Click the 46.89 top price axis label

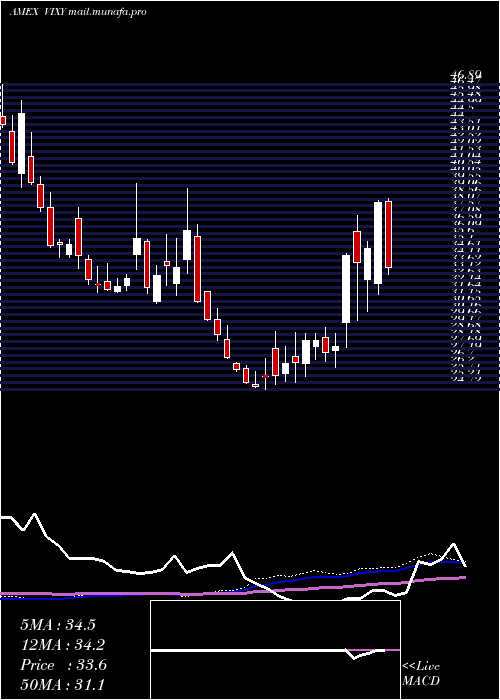coord(465,77)
